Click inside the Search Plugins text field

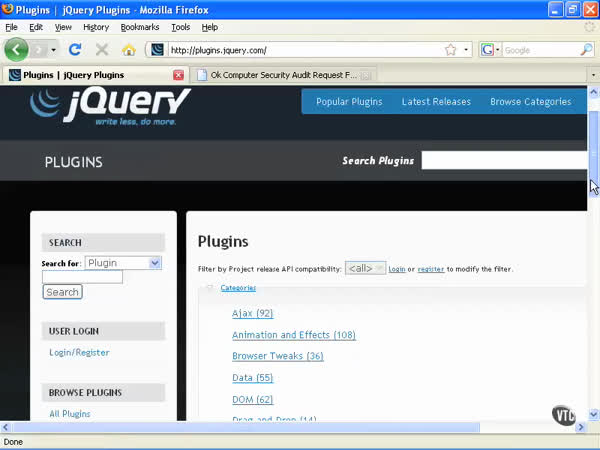click(503, 160)
